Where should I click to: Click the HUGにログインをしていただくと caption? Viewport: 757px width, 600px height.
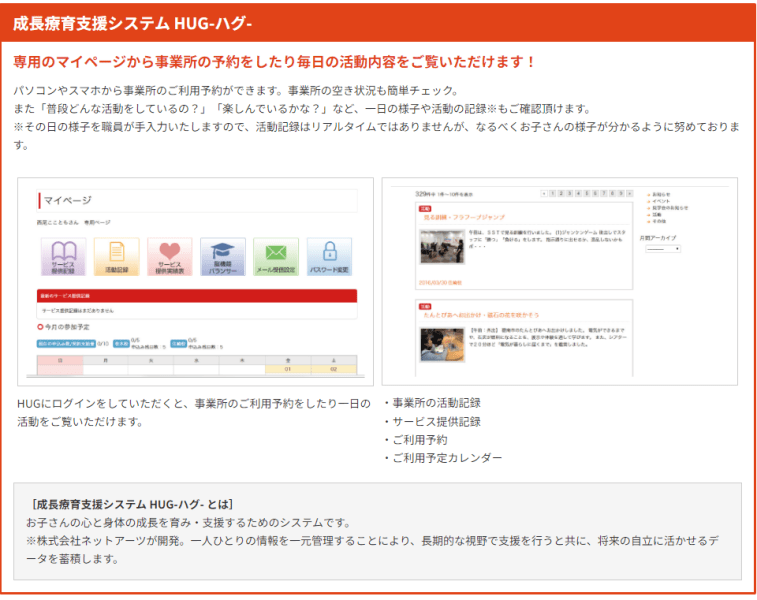[194, 413]
